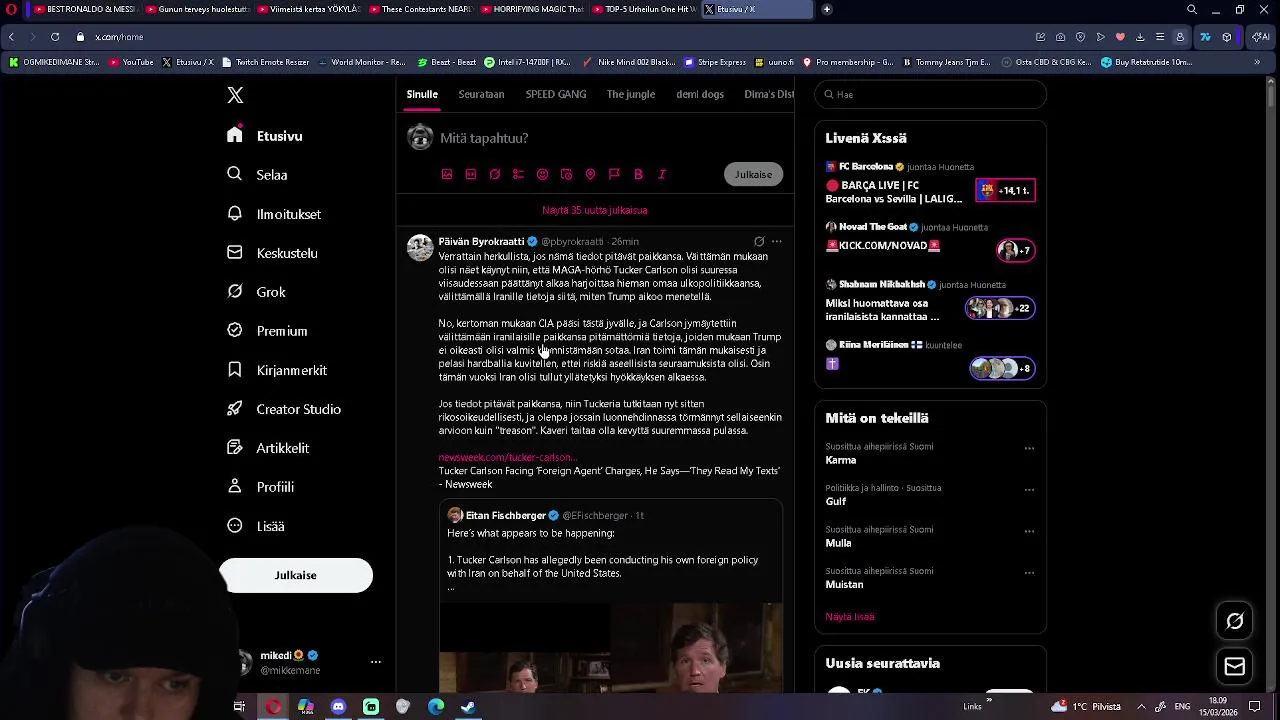Add image to post via media icon
The width and height of the screenshot is (1280, 720).
click(x=447, y=174)
